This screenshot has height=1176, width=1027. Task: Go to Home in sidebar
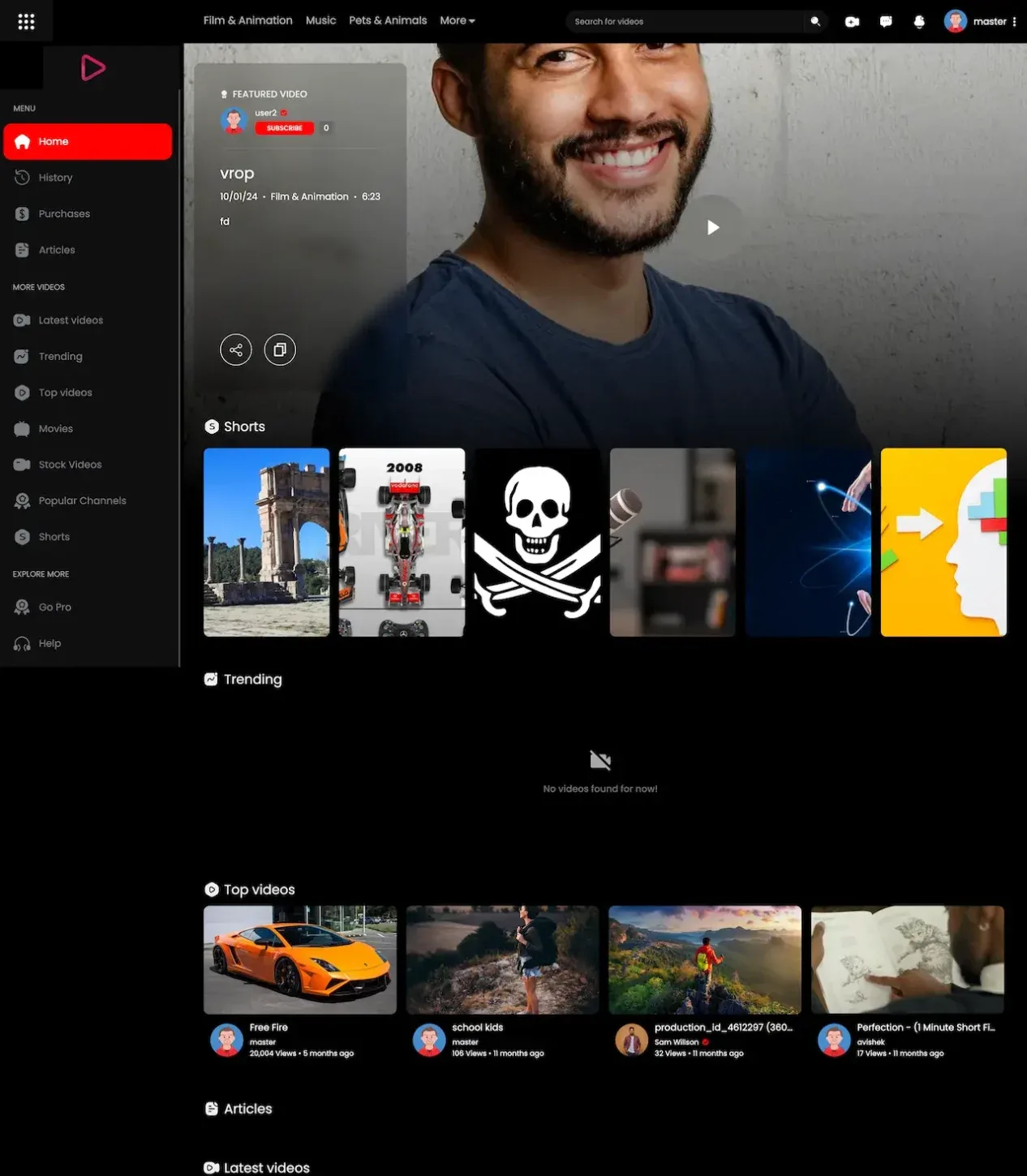pos(88,141)
